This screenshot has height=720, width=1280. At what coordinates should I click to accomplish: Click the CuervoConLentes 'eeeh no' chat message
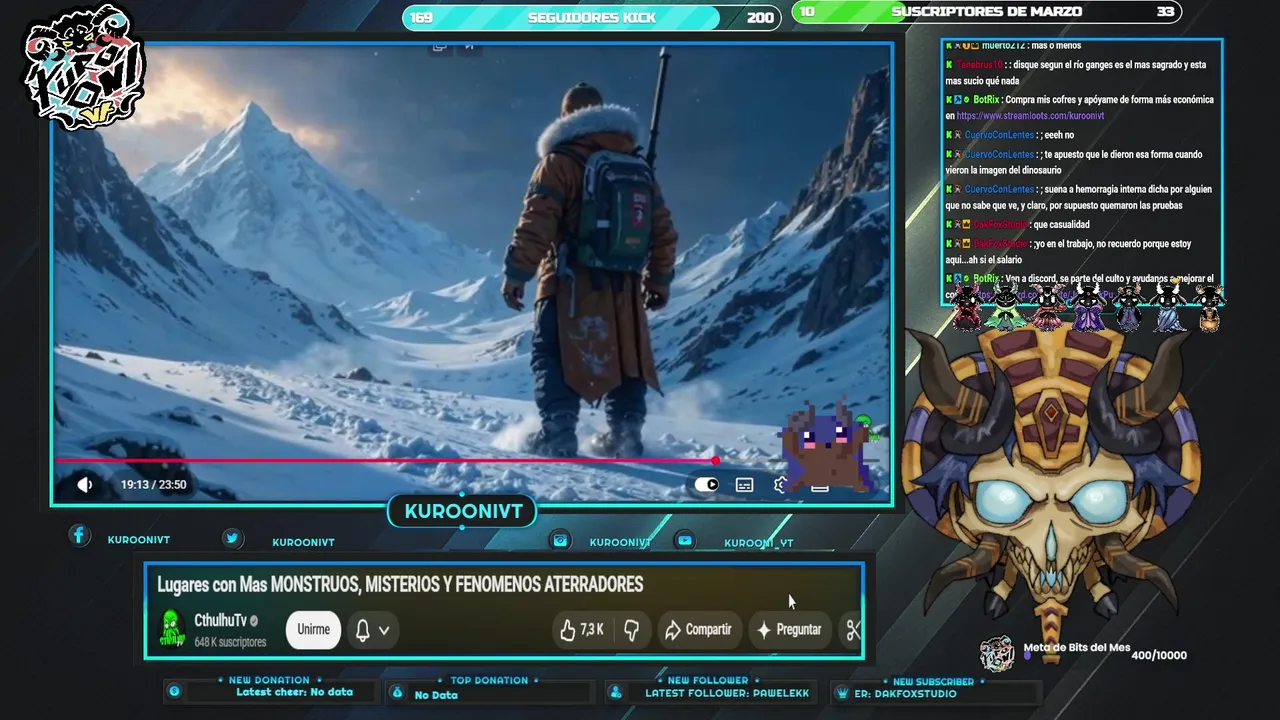coord(1009,135)
